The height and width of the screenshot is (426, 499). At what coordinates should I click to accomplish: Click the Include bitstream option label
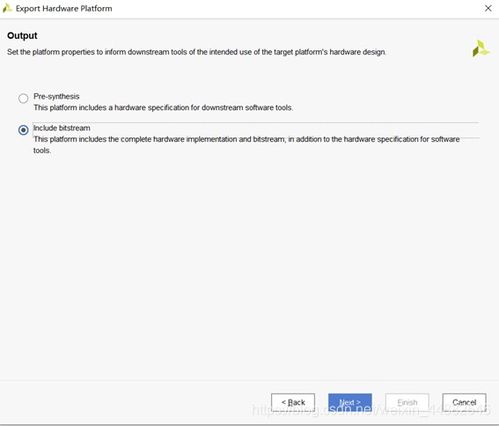click(62, 128)
